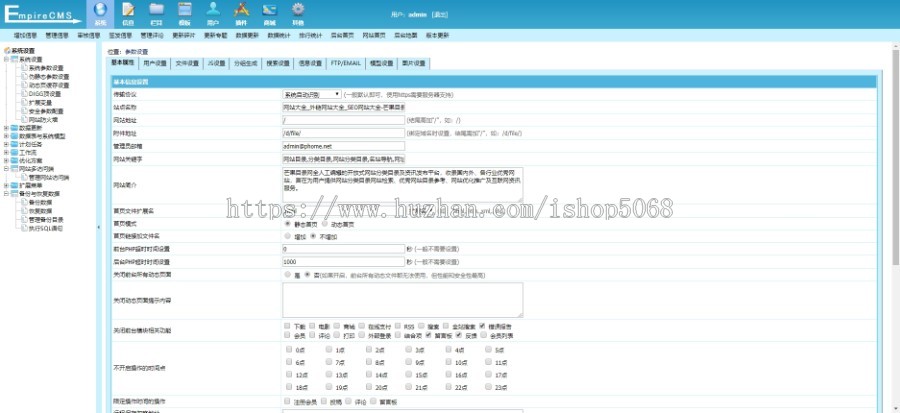Switch to the 搜索设置 tab
This screenshot has height=413, width=900.
[x=278, y=63]
